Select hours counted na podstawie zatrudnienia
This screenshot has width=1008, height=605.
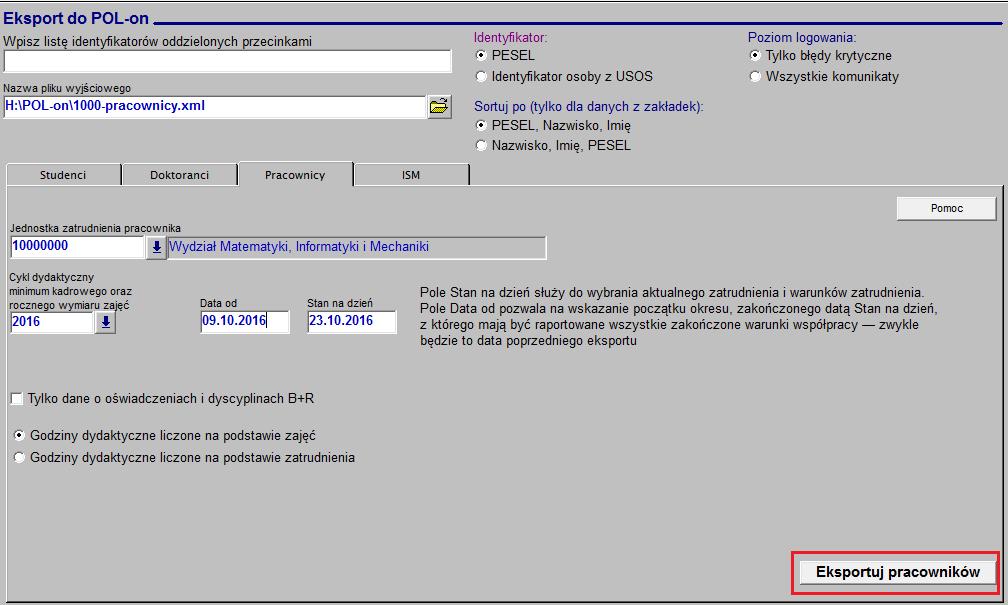[x=19, y=458]
